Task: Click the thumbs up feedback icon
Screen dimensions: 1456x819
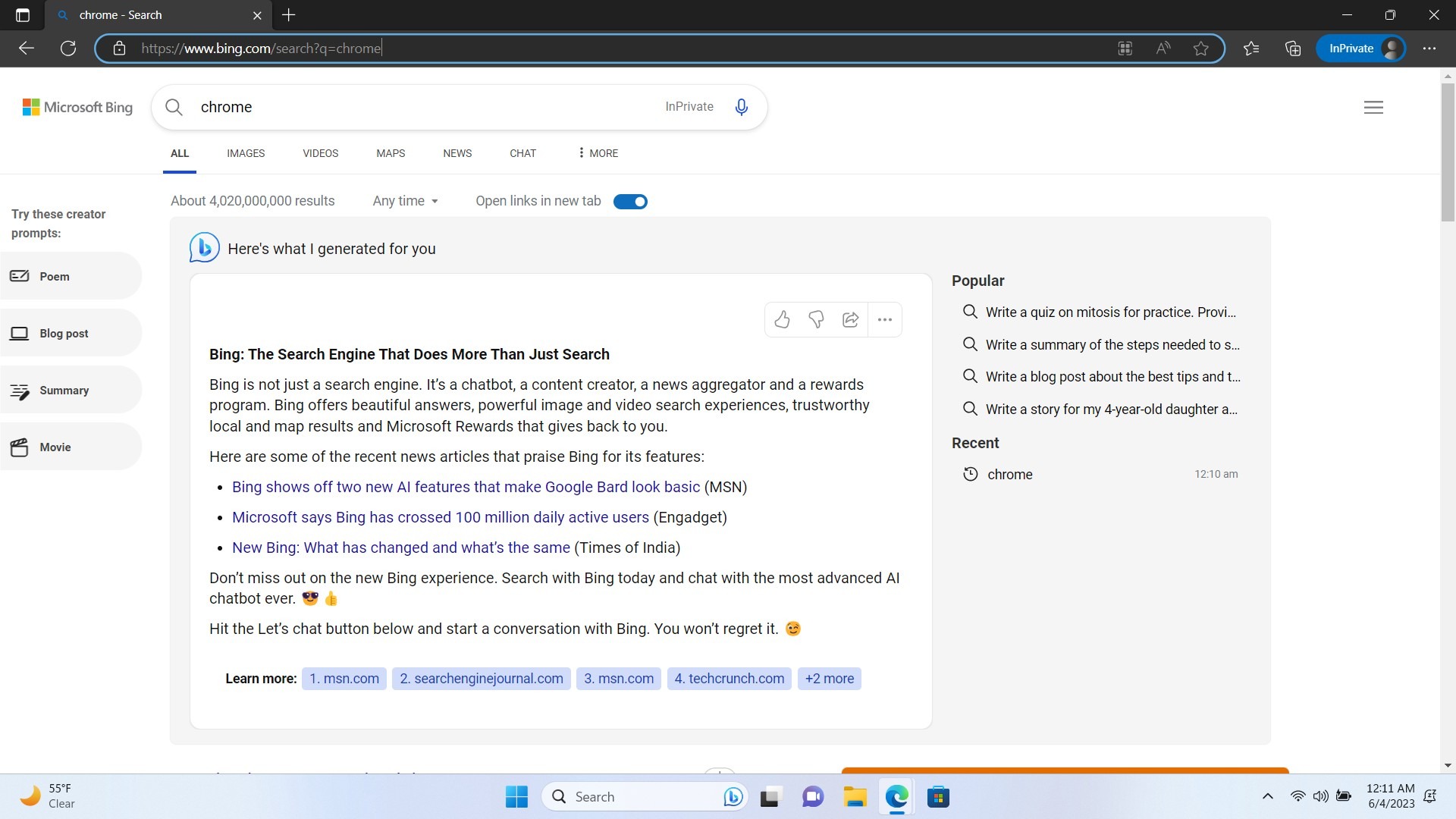Action: click(782, 319)
